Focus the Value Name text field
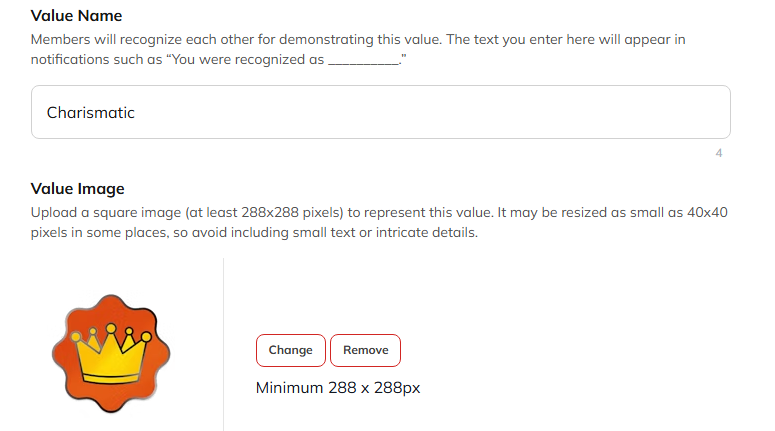775x431 pixels. coord(381,112)
